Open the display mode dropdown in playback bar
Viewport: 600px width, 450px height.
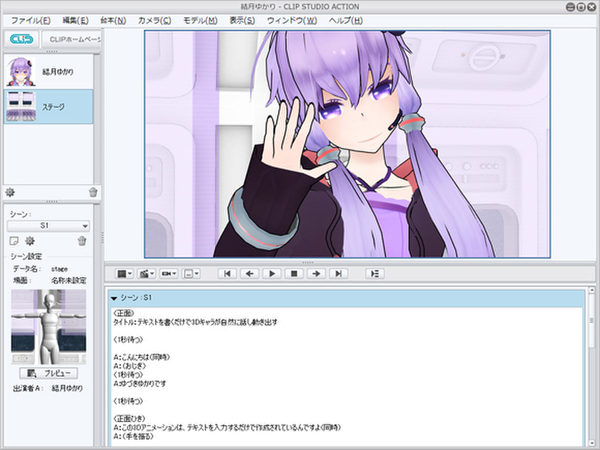(x=124, y=274)
